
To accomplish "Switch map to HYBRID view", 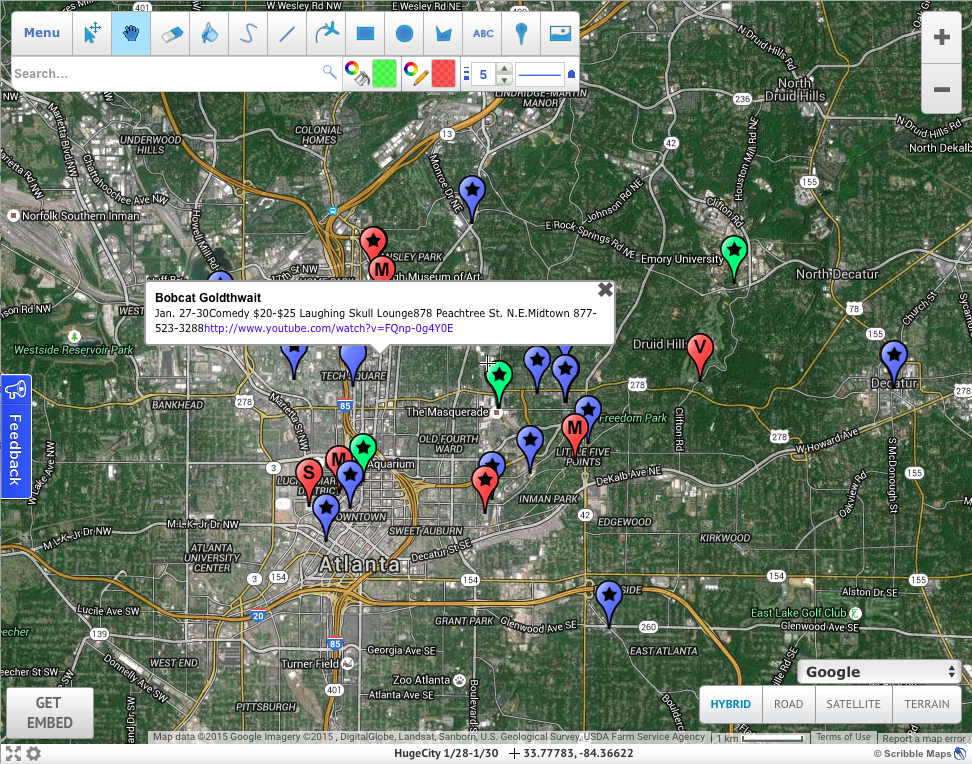I will click(x=730, y=704).
